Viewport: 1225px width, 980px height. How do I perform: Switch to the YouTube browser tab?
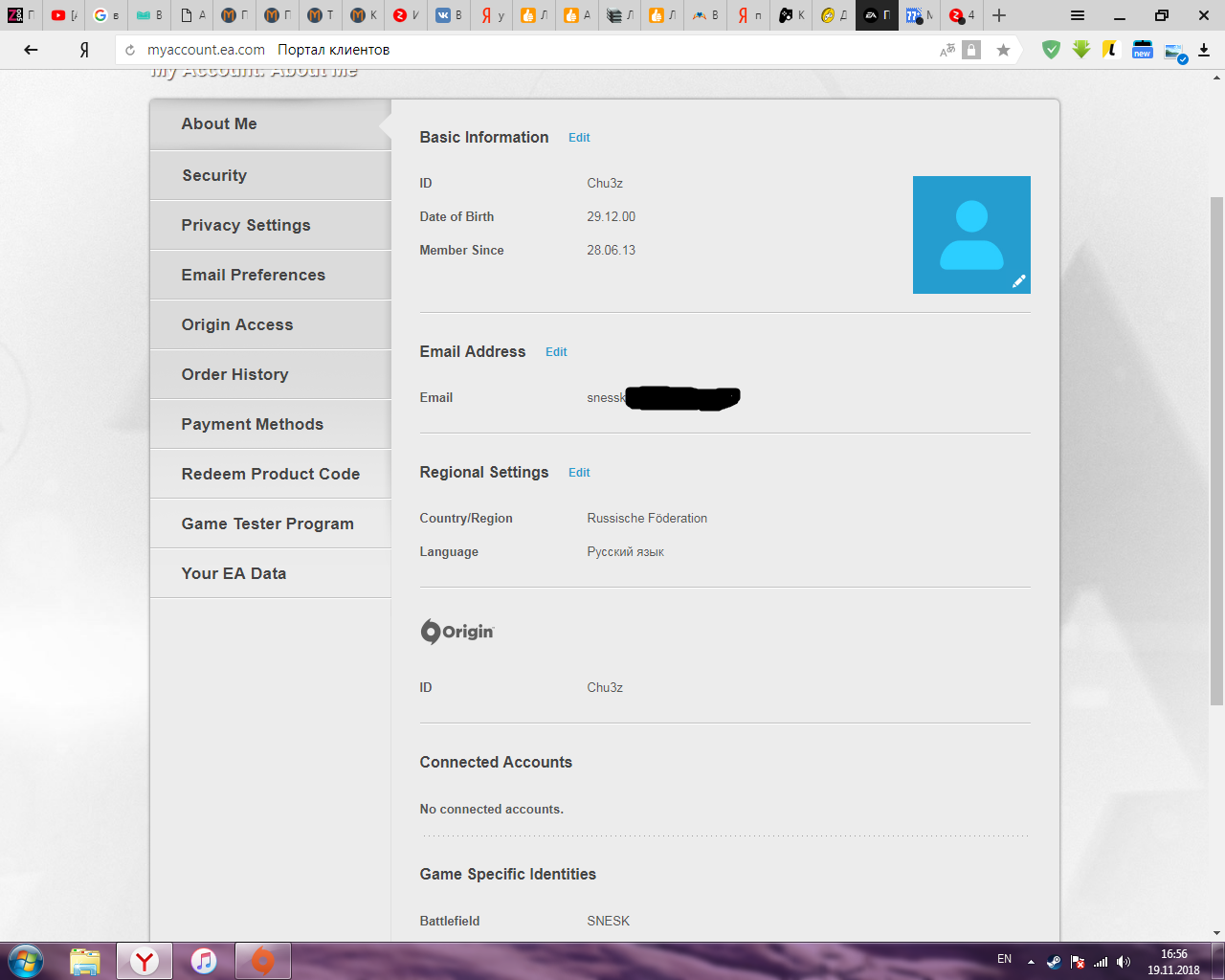pos(64,15)
